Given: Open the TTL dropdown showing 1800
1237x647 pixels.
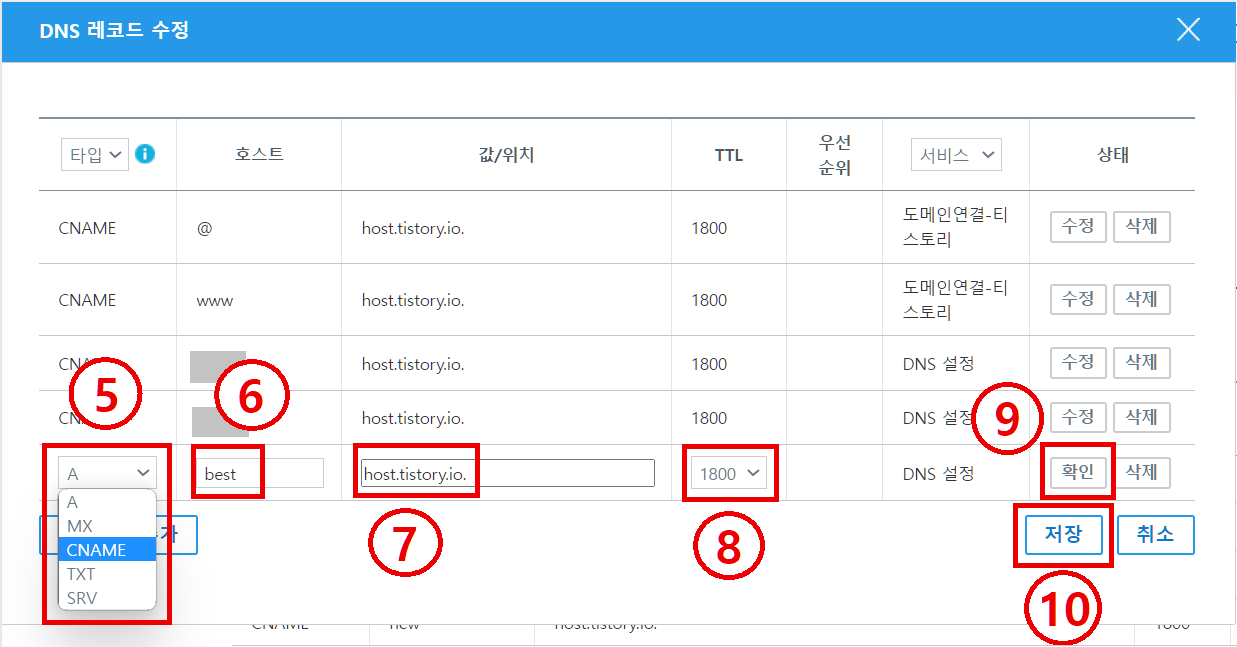Looking at the screenshot, I should [x=729, y=472].
